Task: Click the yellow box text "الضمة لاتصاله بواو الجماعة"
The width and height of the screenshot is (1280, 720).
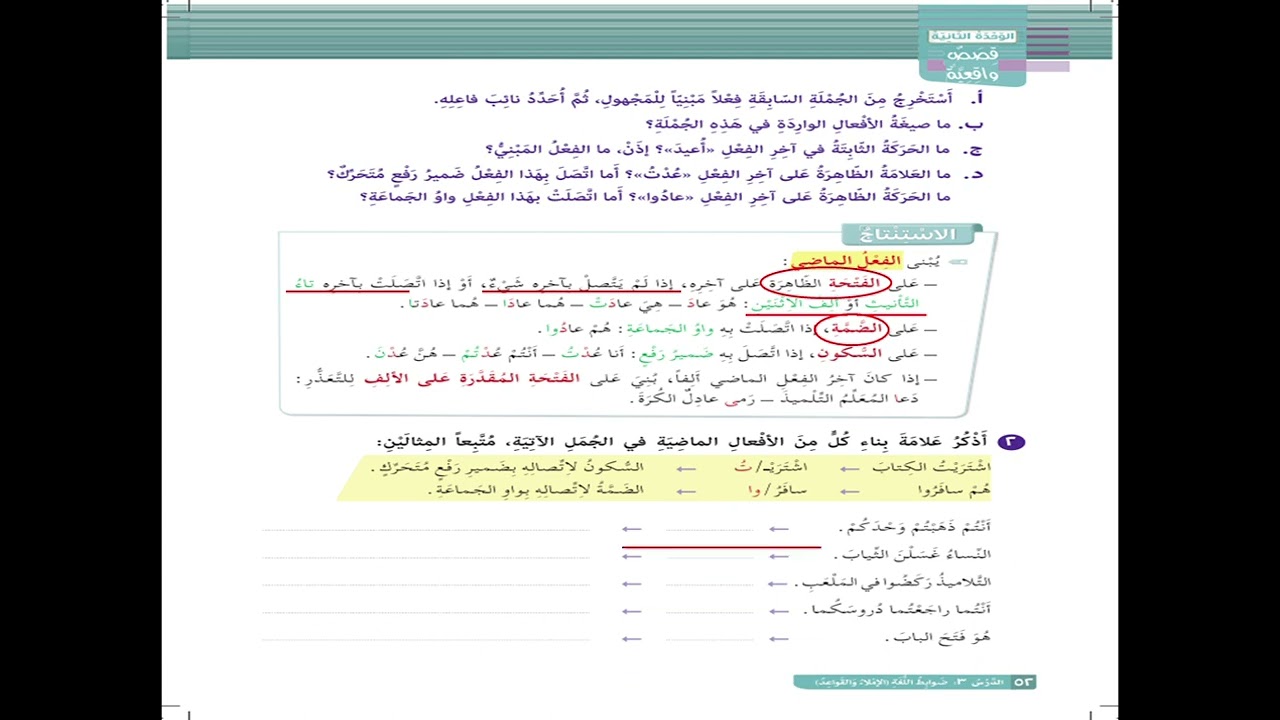Action: click(x=536, y=490)
